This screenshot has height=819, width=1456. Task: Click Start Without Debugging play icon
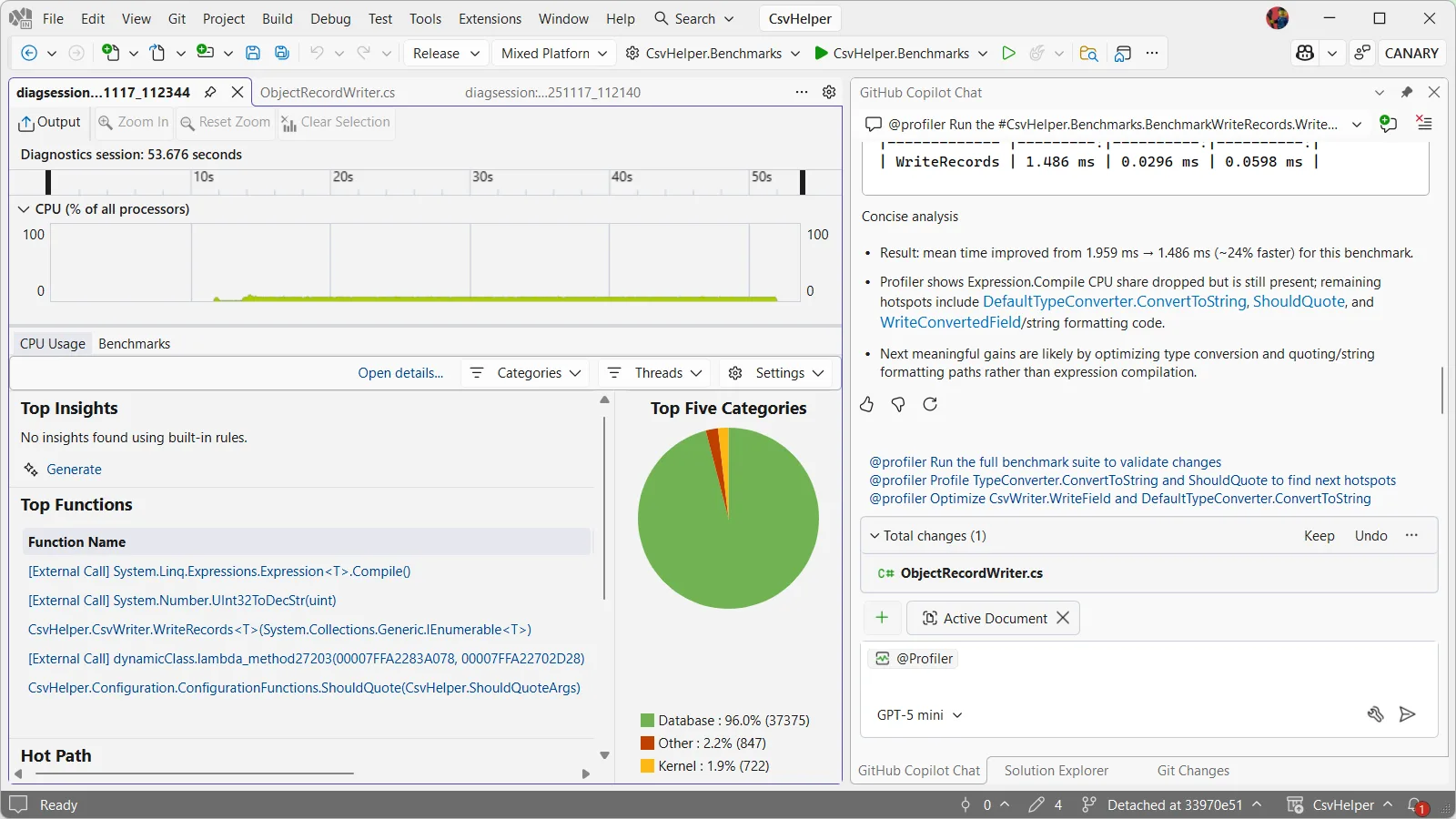coord(1008,53)
